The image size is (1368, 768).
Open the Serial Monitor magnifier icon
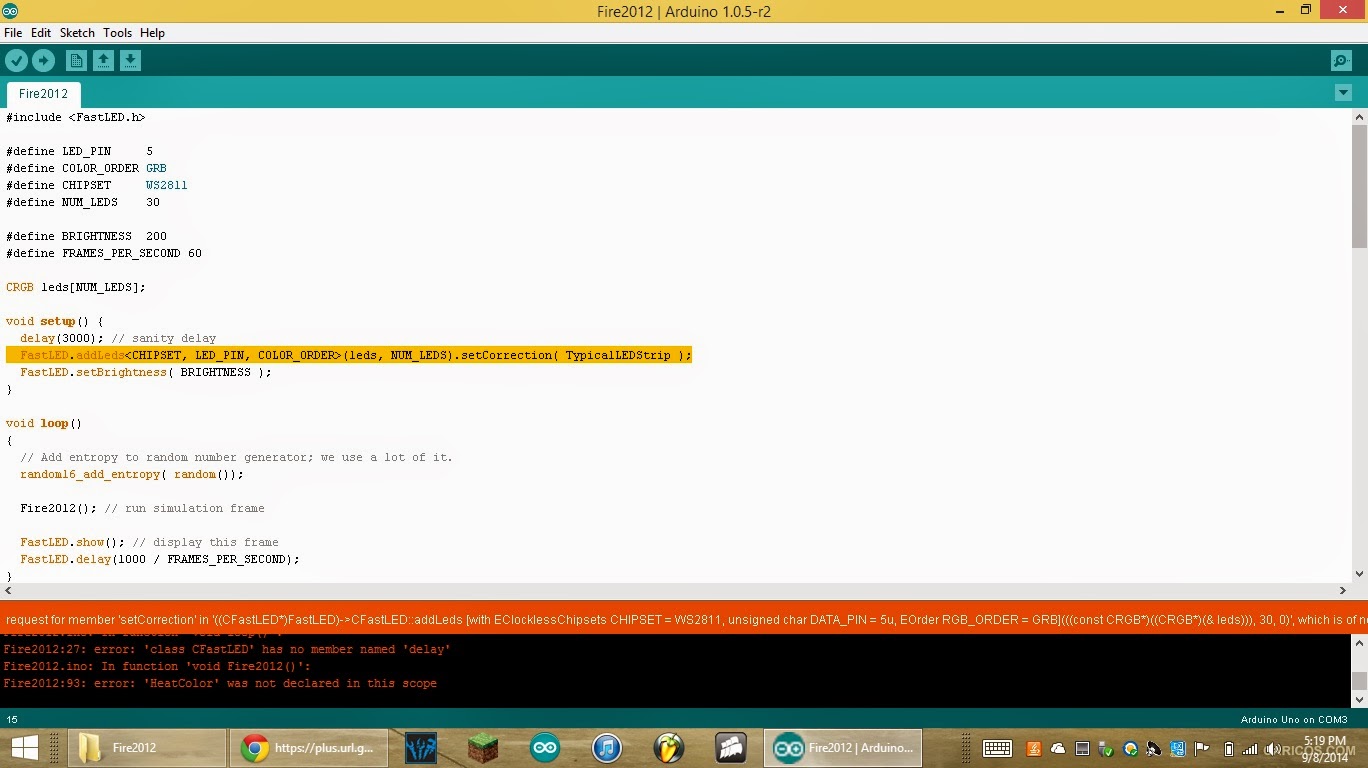pos(1341,61)
